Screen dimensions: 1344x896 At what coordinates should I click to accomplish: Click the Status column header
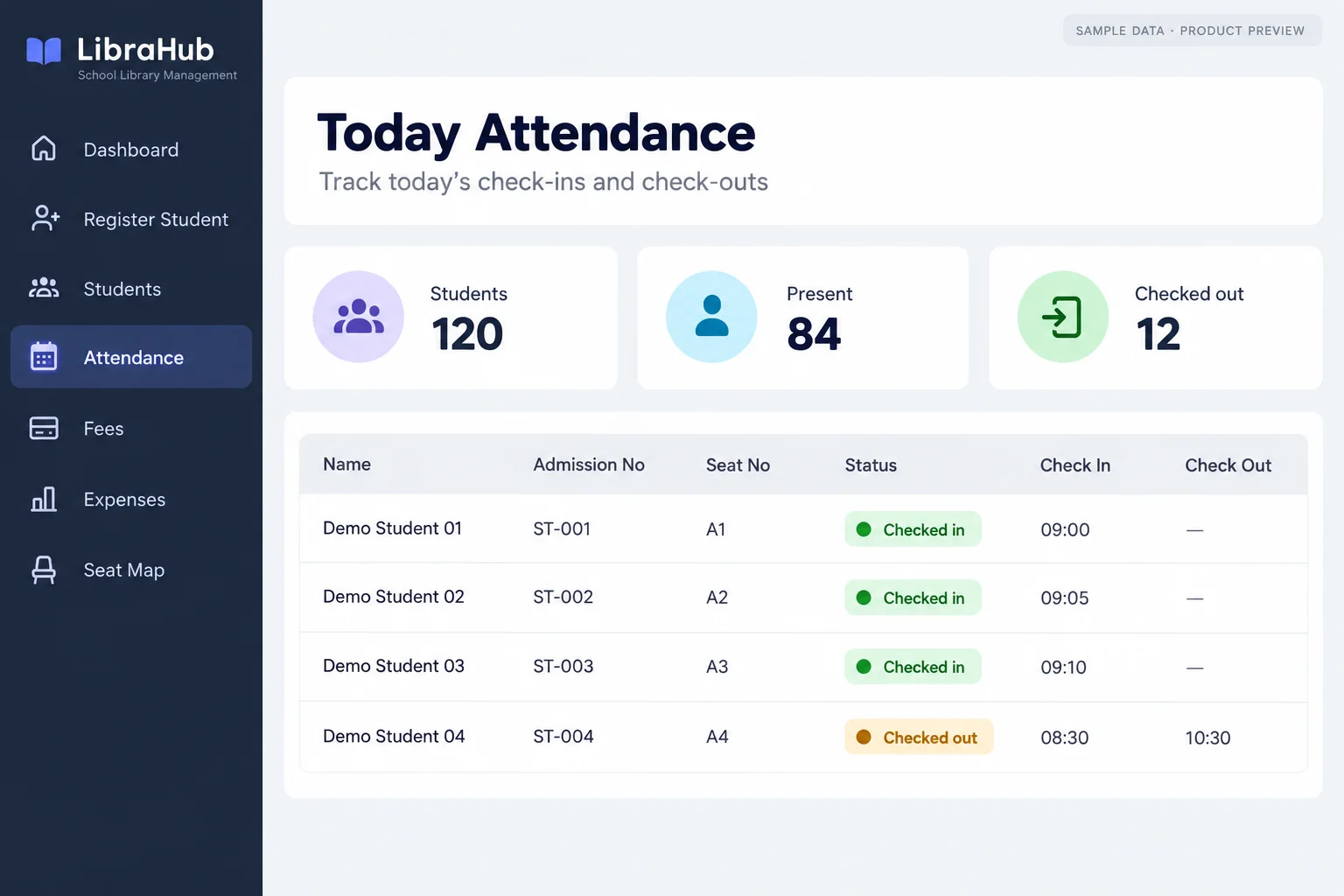pyautogui.click(x=871, y=465)
